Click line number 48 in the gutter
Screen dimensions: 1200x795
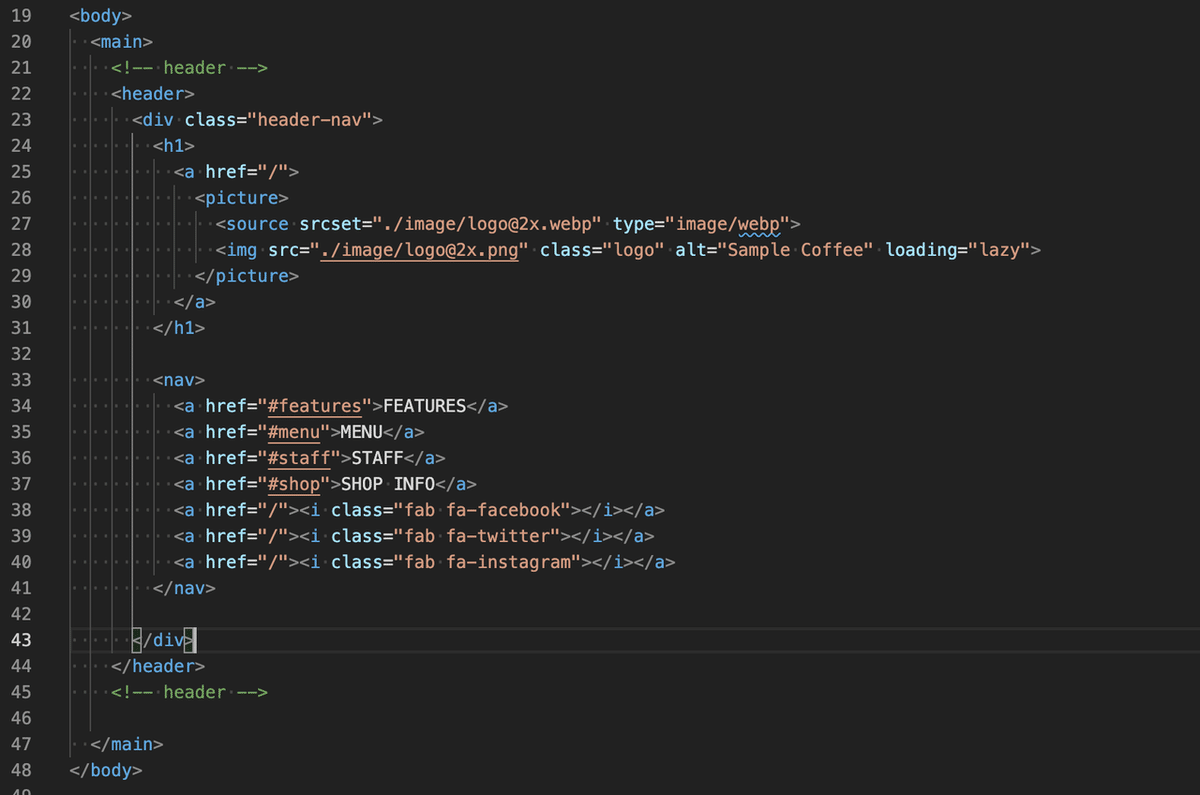[21, 770]
